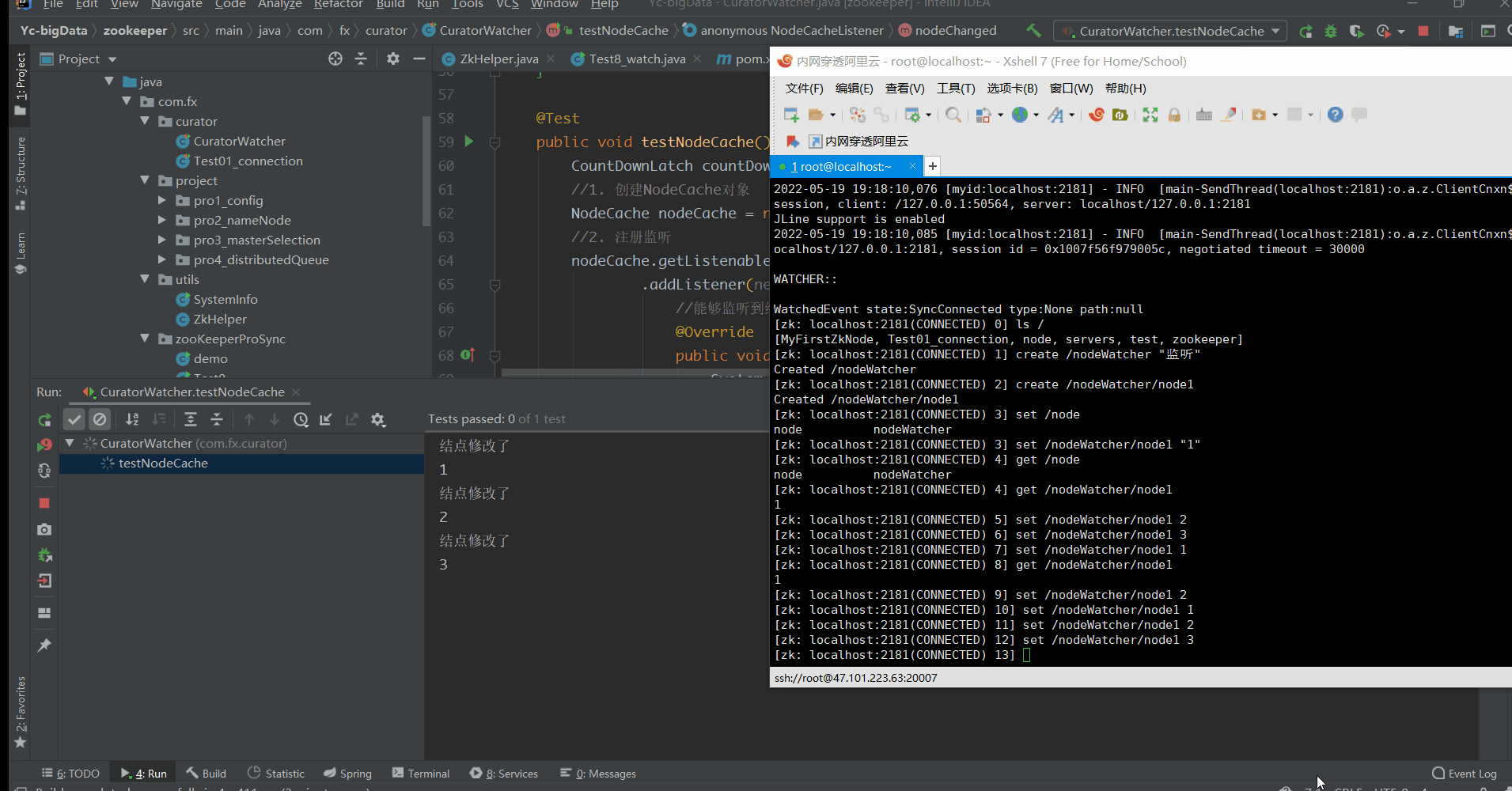The image size is (1512, 791).
Task: Click Expand All icon in the test toolbar
Action: tap(191, 419)
